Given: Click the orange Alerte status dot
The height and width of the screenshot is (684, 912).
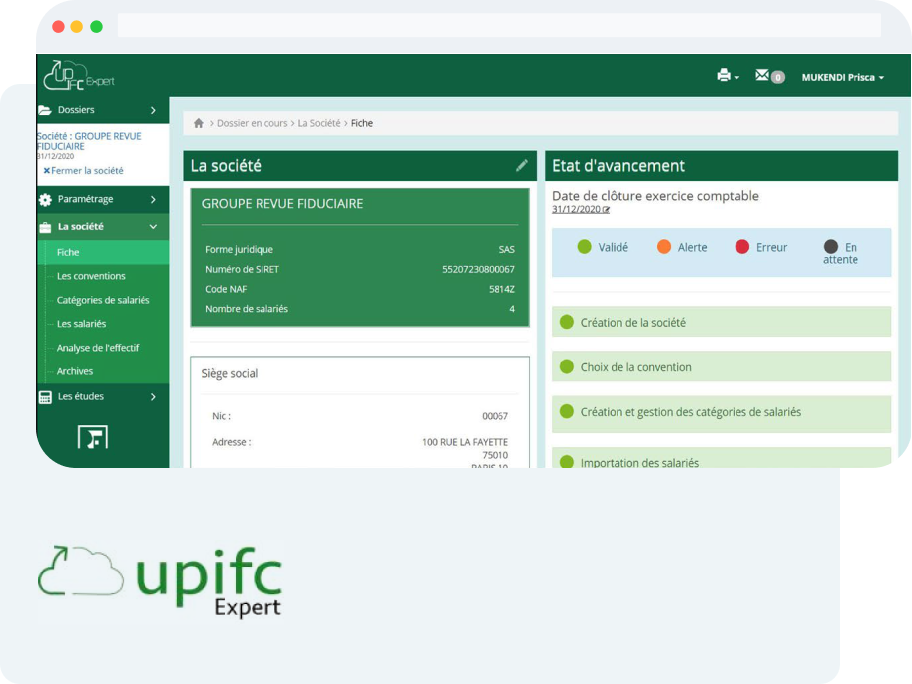Looking at the screenshot, I should (664, 247).
